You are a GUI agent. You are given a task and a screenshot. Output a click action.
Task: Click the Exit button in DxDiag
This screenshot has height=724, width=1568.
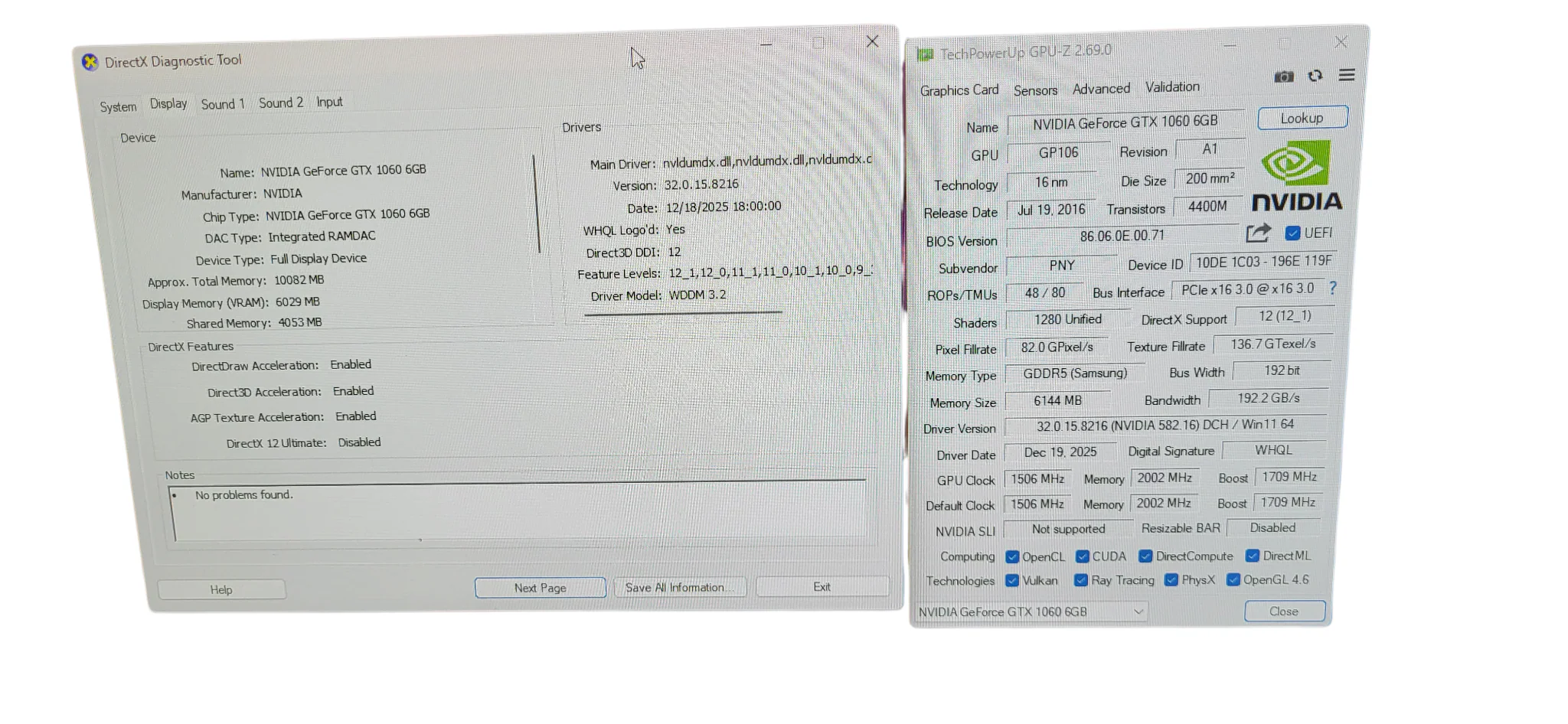822,586
